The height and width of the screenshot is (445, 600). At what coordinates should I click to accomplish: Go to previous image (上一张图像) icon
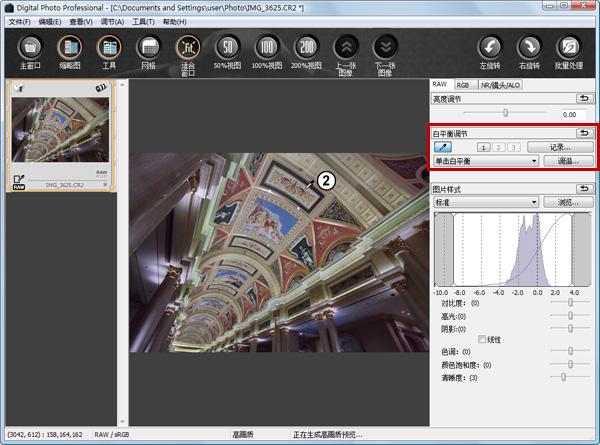(346, 48)
